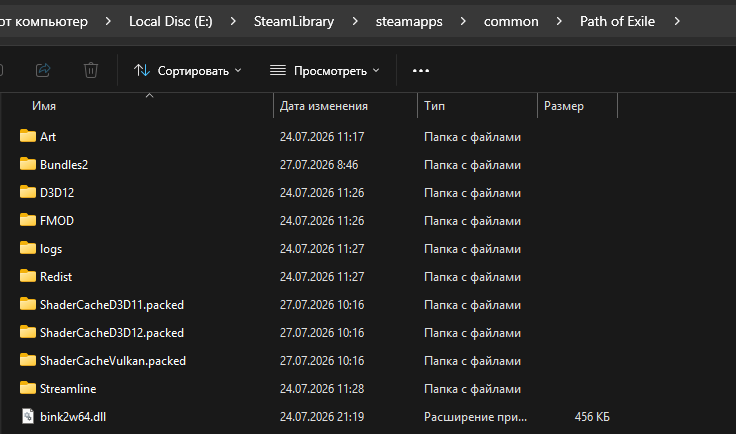Click 'Папка с файлами' in logs row
The height and width of the screenshot is (434, 736).
tap(472, 249)
